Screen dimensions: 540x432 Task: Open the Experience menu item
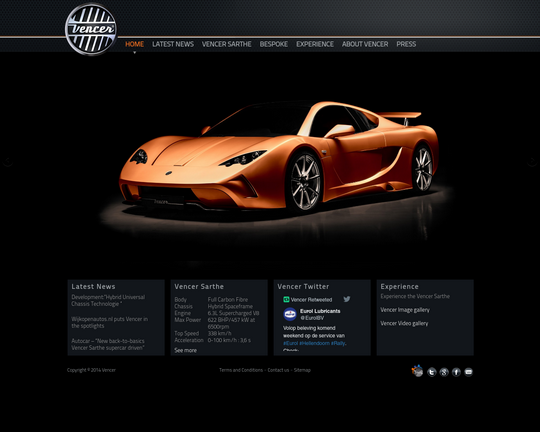[x=315, y=44]
